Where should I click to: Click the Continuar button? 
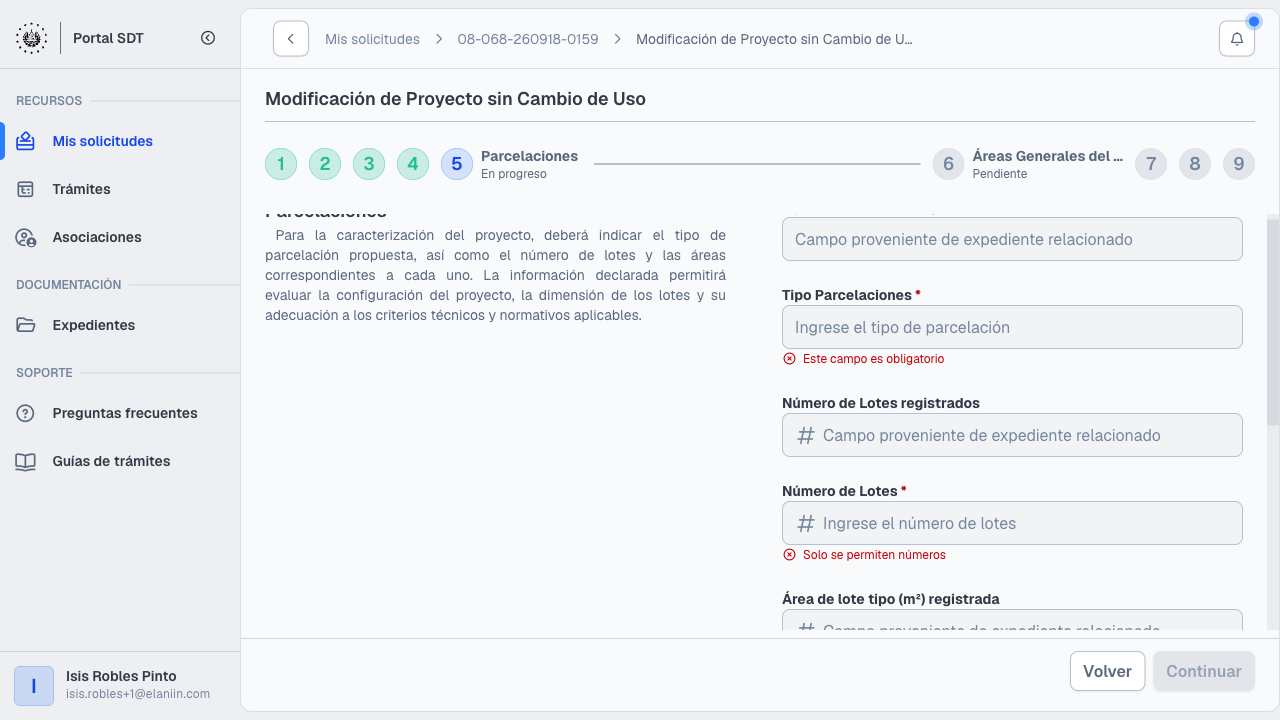click(x=1204, y=671)
